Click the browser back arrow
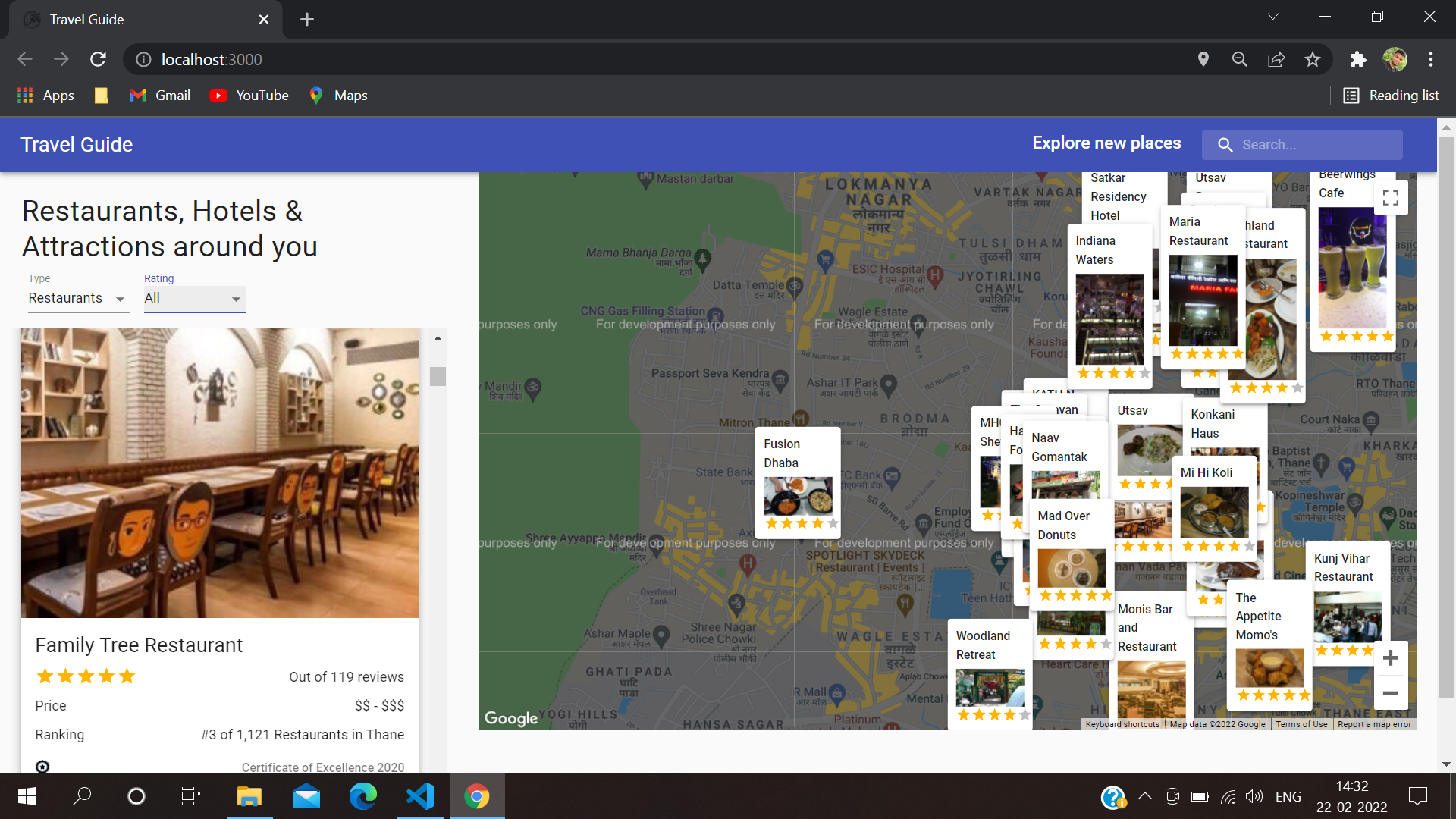Screen dimensions: 1456x819 [x=25, y=59]
